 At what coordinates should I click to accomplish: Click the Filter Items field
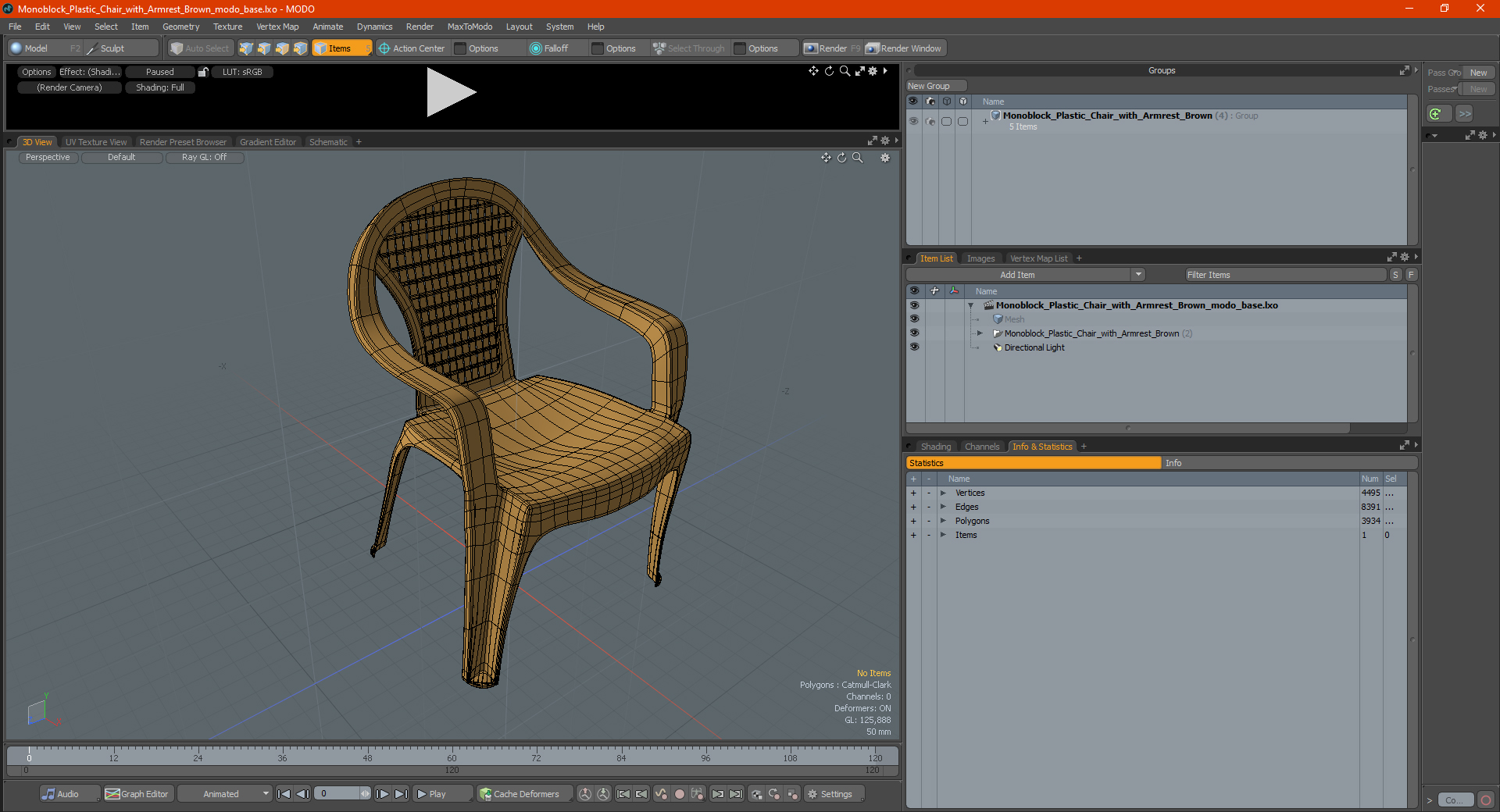tap(1285, 275)
